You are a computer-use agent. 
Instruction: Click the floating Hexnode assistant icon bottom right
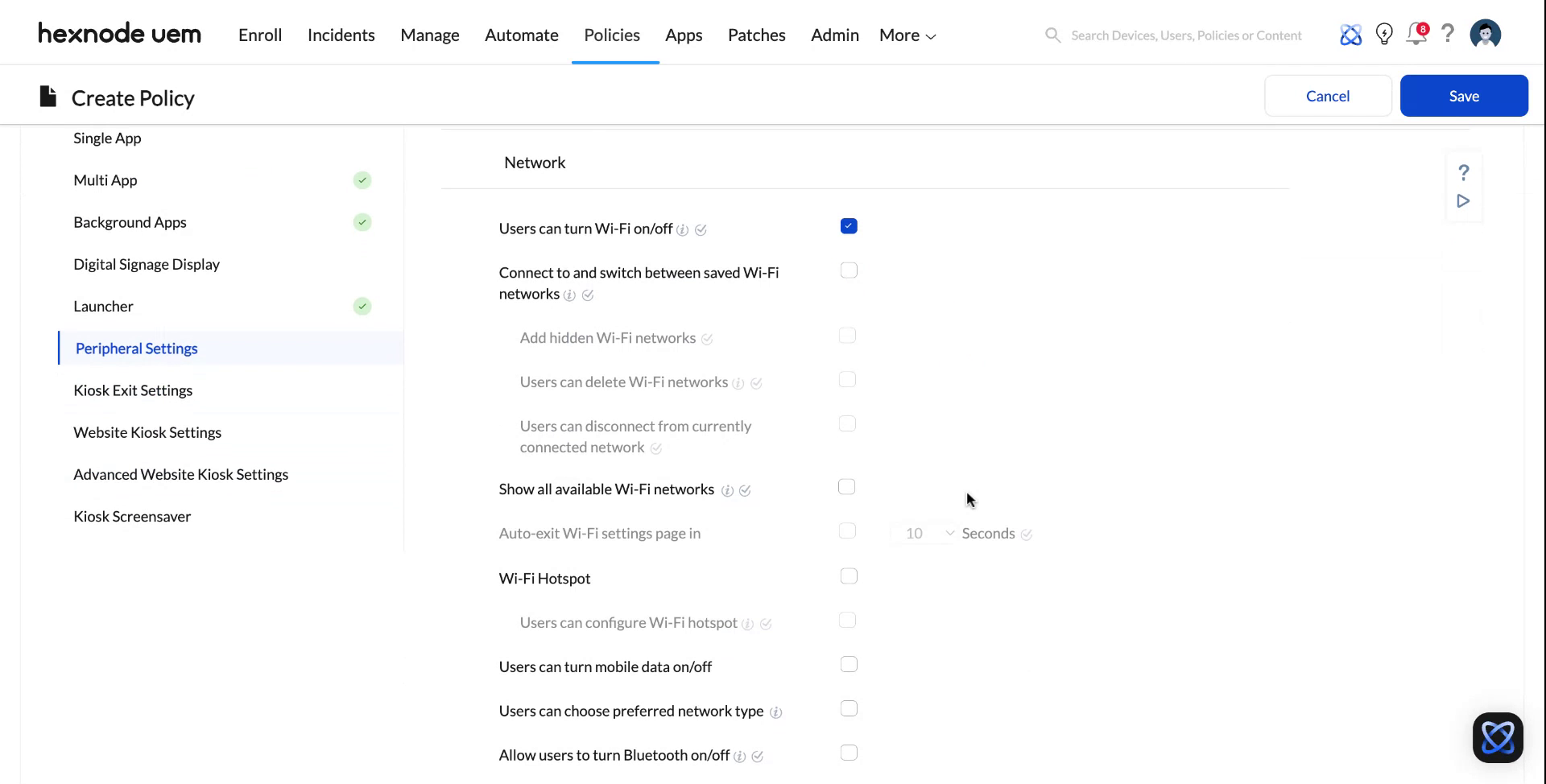pos(1498,737)
